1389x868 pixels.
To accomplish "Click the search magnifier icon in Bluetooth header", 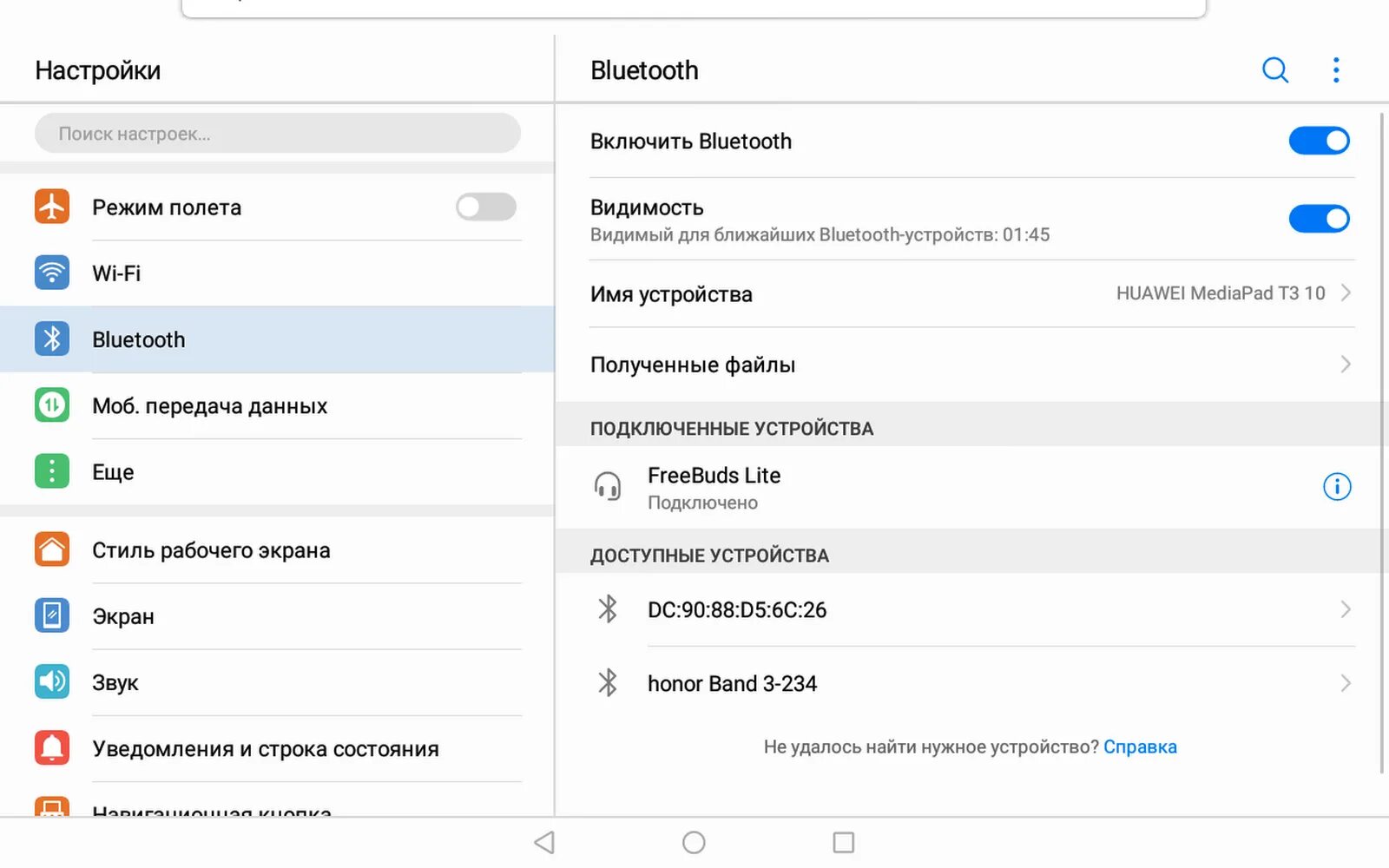I will coord(1274,70).
